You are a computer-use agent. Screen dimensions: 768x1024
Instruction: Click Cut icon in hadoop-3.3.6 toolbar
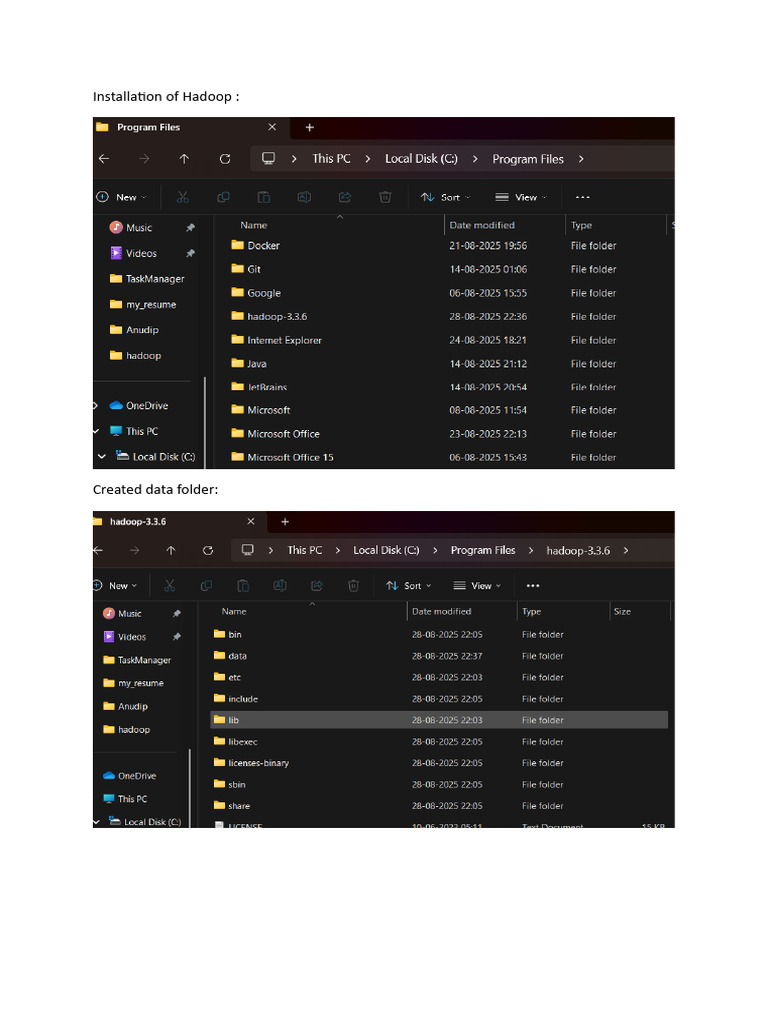click(170, 586)
